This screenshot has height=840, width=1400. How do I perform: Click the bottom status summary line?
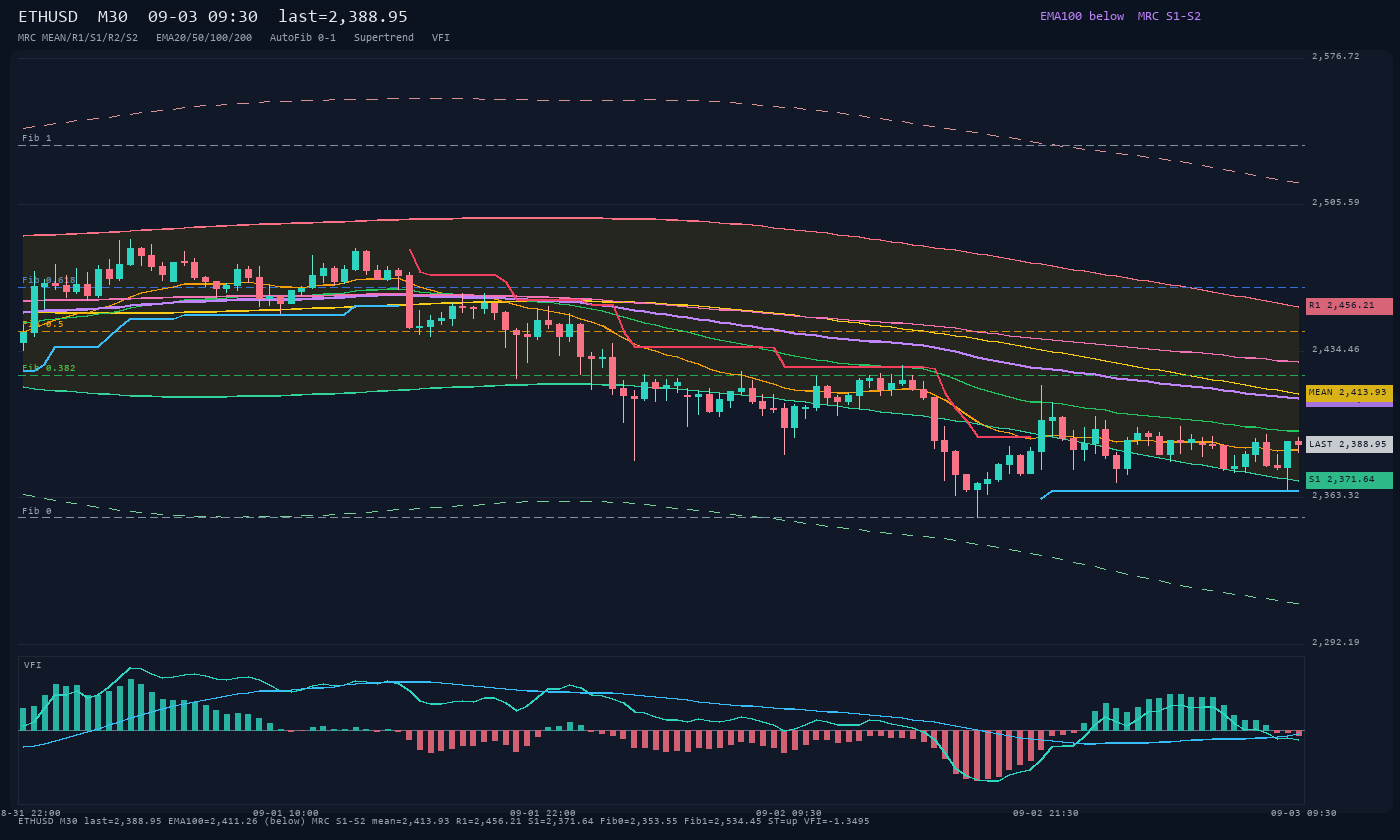coord(444,821)
